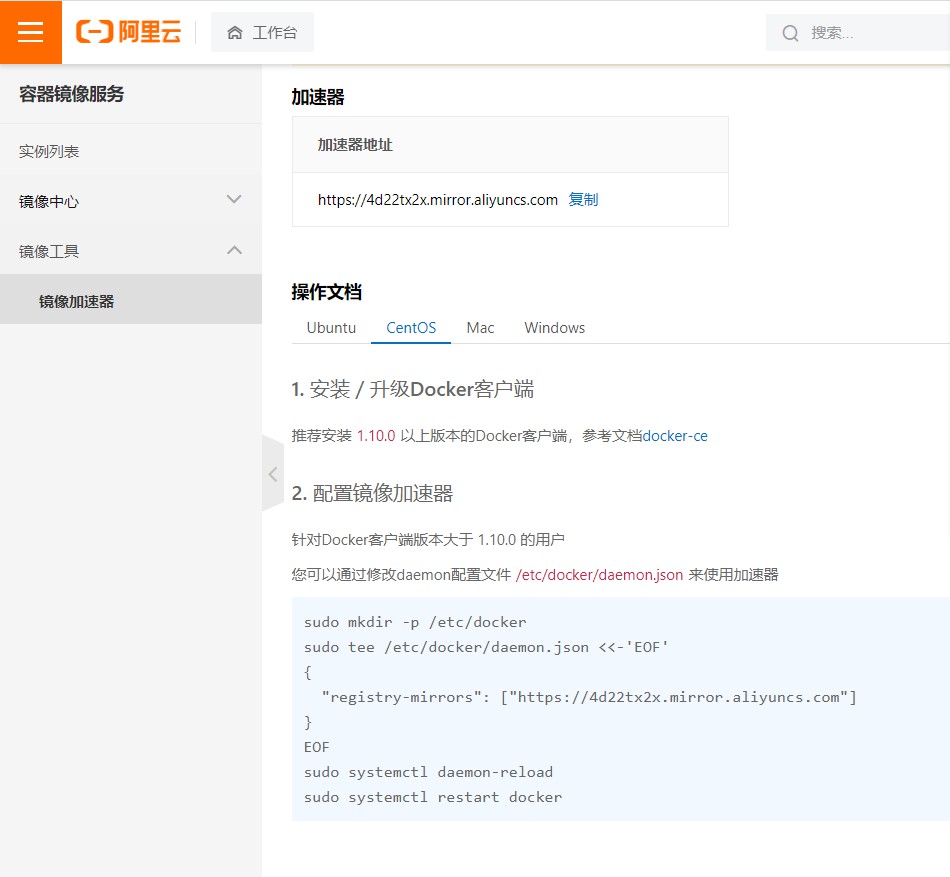
Task: Click the 'sudo systemctl daemon-reload' line
Action: coord(428,772)
